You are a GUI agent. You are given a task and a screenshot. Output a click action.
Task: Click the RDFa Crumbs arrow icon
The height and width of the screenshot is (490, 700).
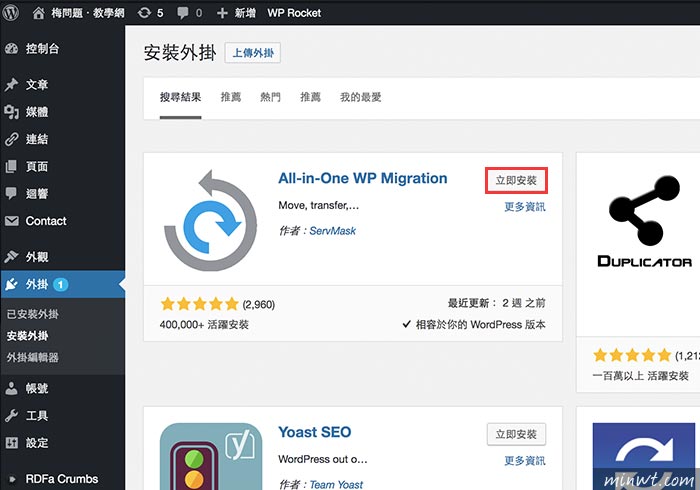12,479
